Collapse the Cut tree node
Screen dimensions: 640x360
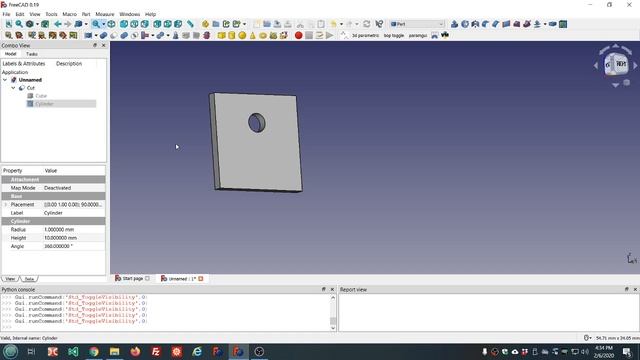point(13,88)
